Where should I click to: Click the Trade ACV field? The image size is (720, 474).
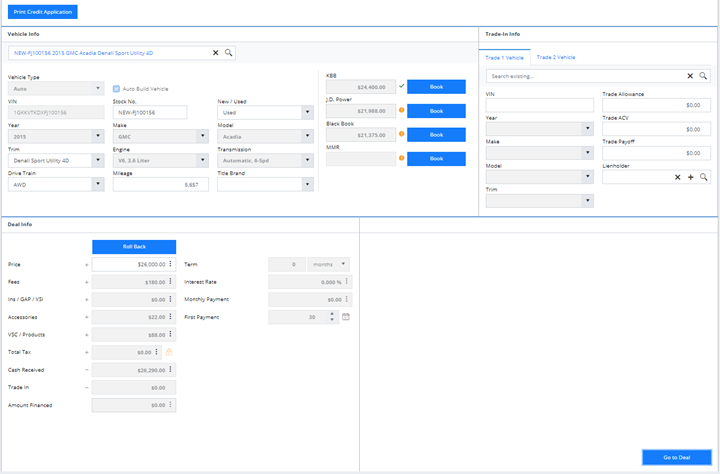click(657, 129)
